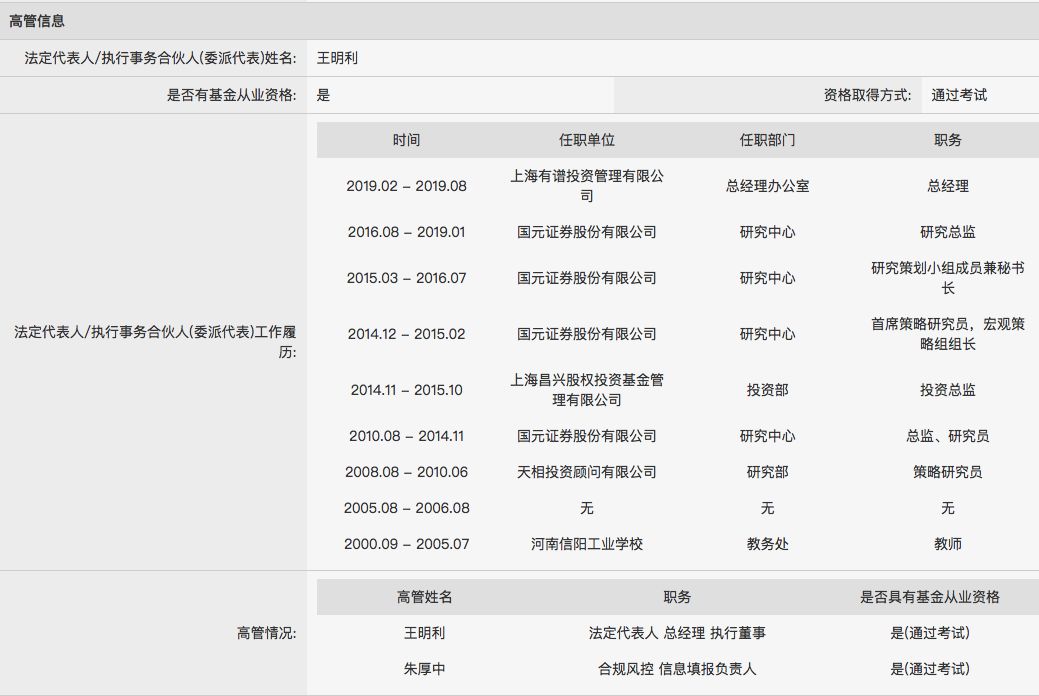Select 河南信阳工业学校 cell
This screenshot has width=1039, height=696.
click(x=586, y=544)
